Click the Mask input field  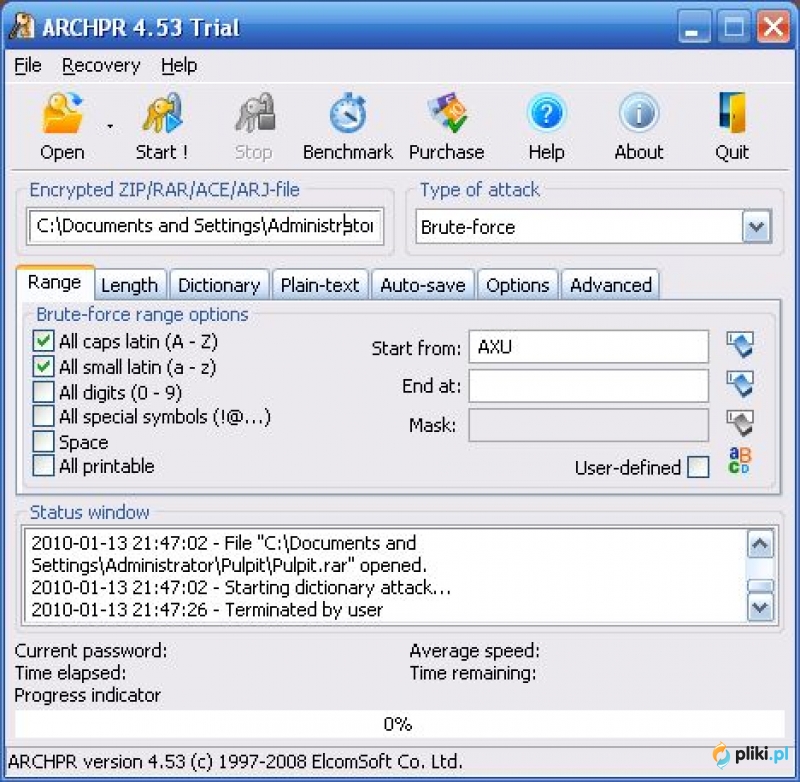coord(589,424)
